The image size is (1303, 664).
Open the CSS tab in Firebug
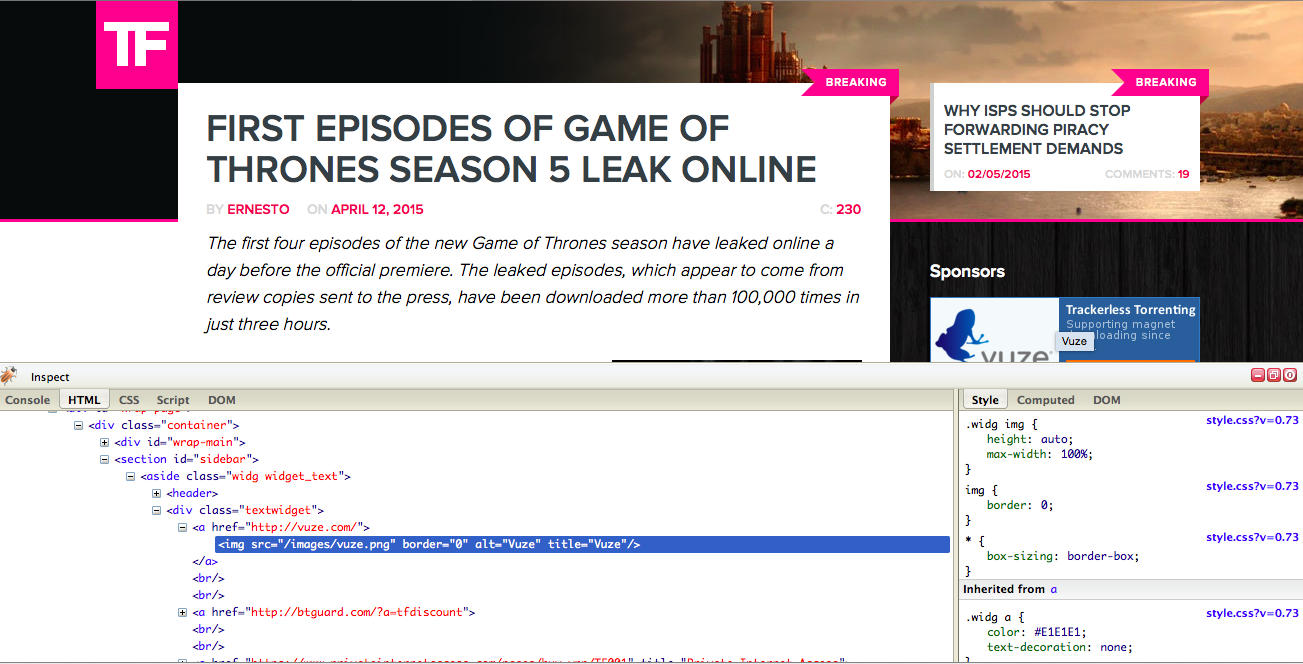coord(129,400)
